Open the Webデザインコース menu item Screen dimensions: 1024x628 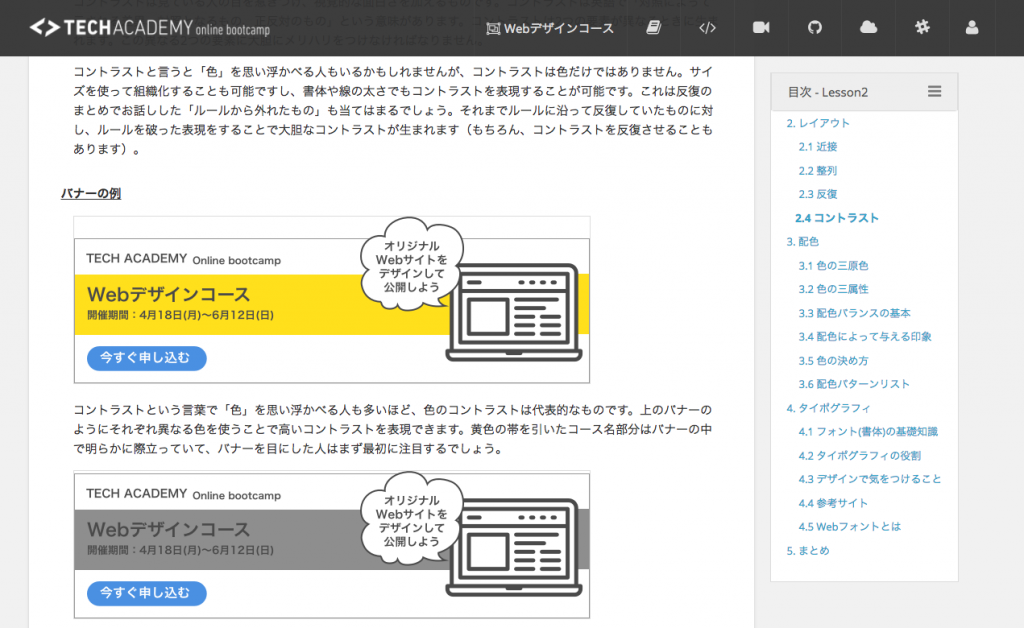pos(550,28)
